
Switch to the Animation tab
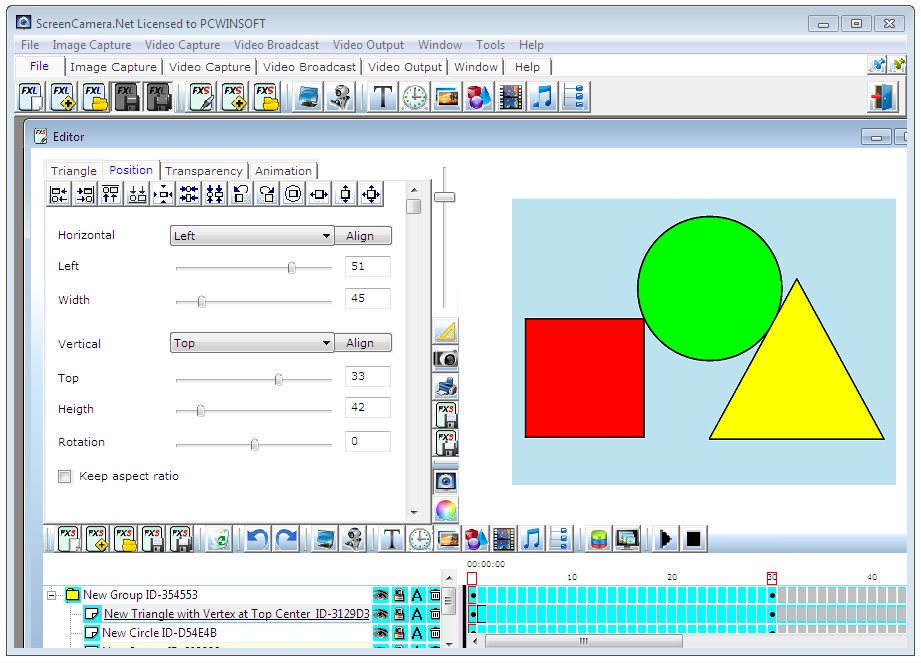click(283, 171)
